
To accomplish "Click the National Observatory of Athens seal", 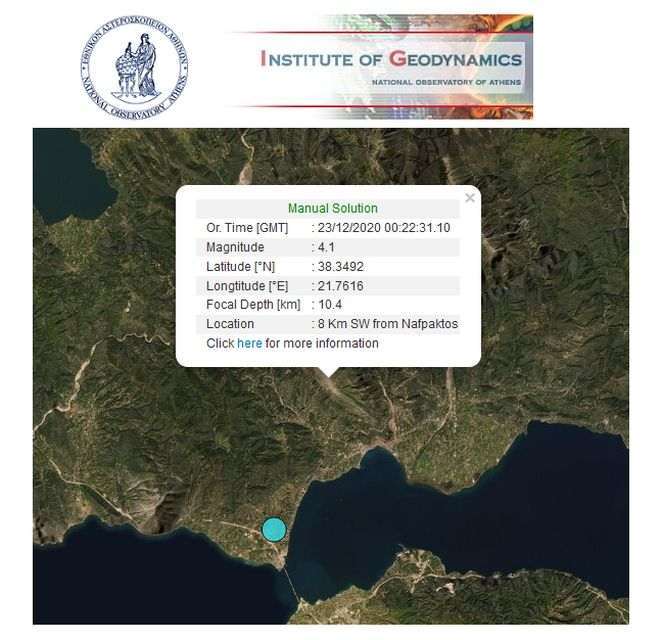I will click(x=134, y=67).
